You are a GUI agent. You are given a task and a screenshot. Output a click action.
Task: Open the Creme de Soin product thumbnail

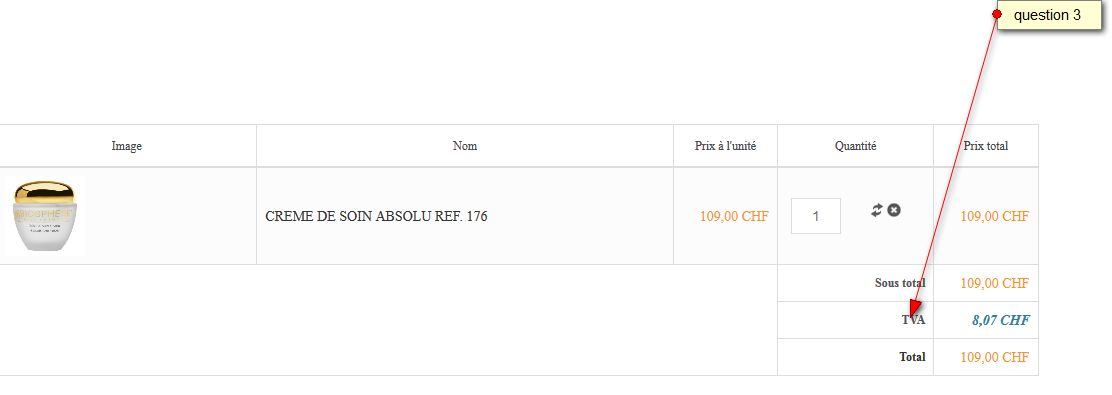[x=44, y=216]
